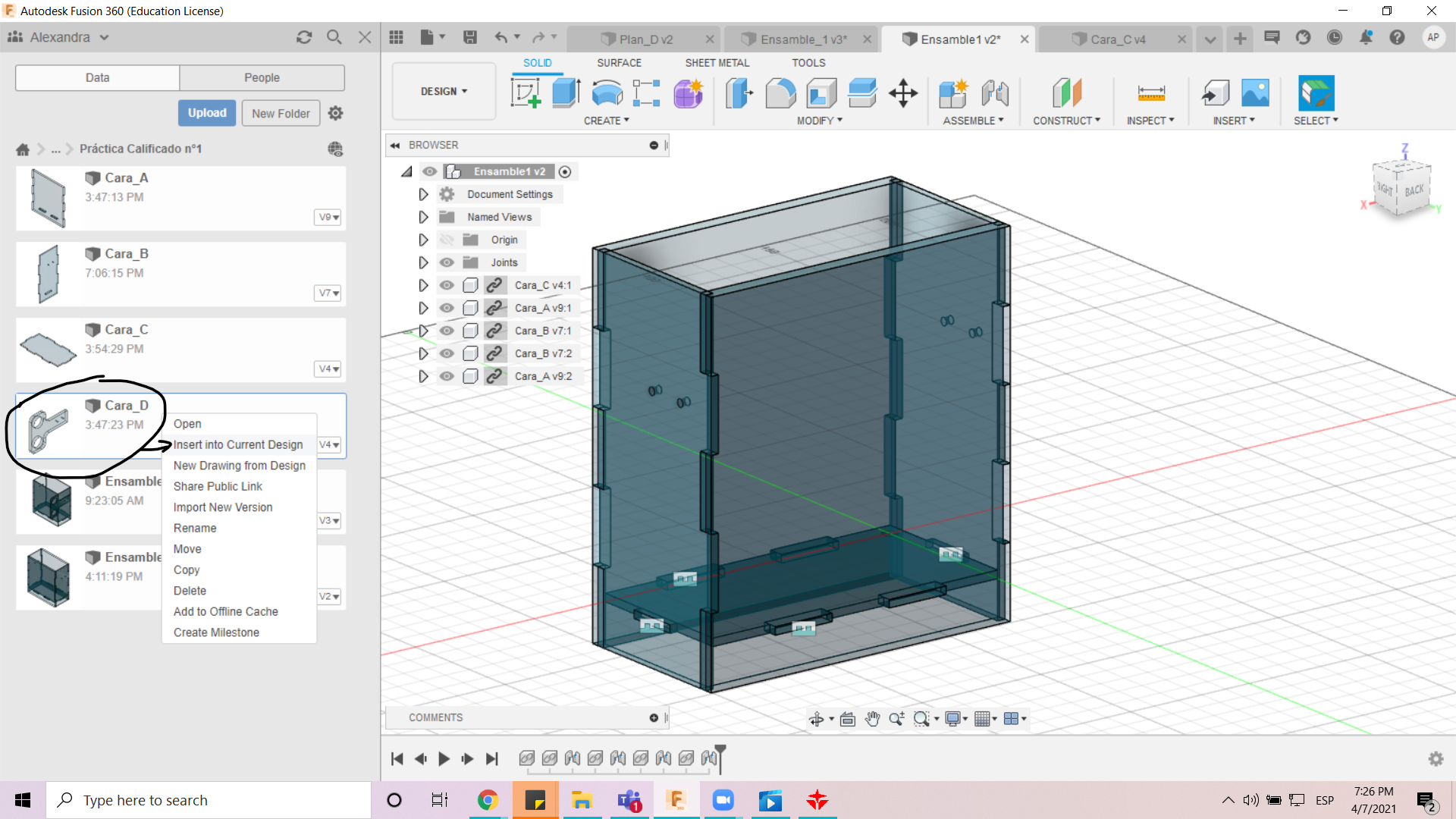Hide the Cara_C v4:1 component
The image size is (1456, 819).
coord(447,285)
